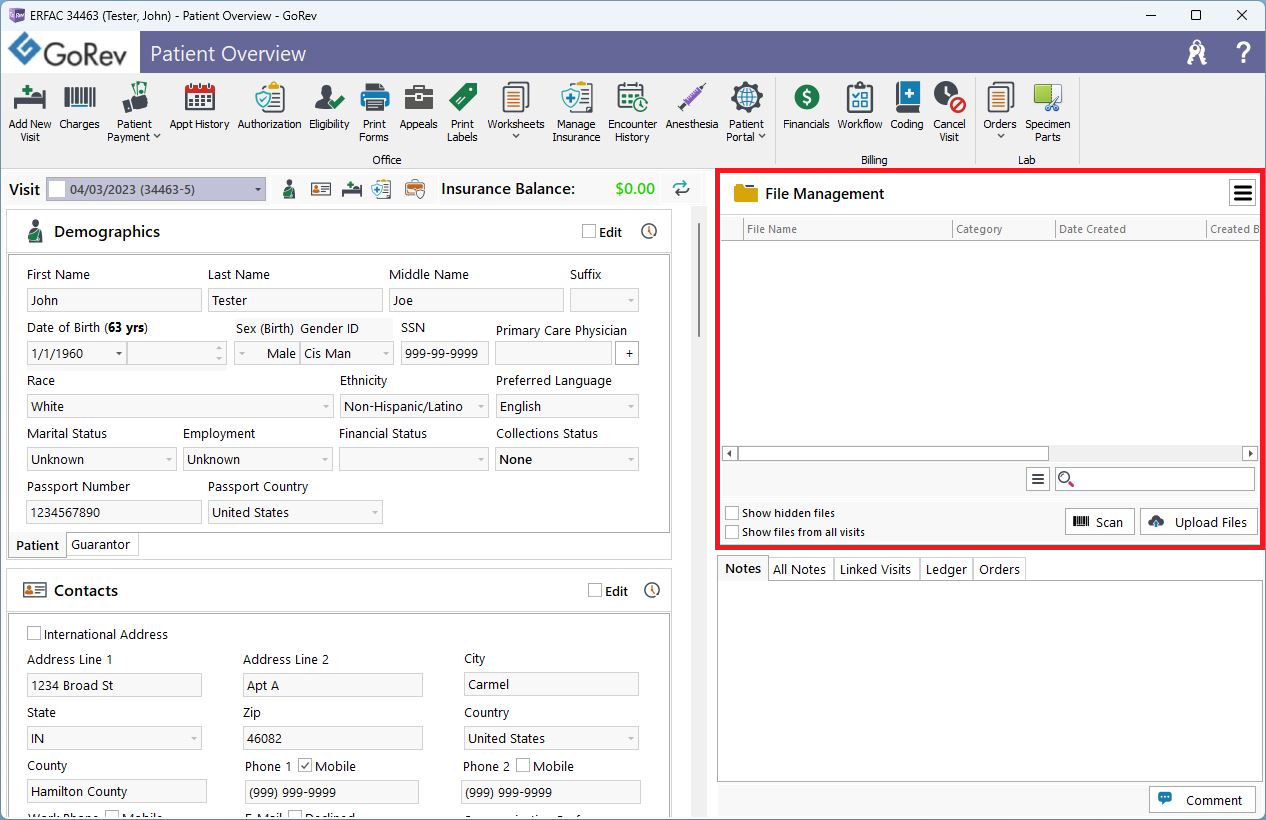Image resolution: width=1266 pixels, height=820 pixels.
Task: Check Show files from all visits
Action: point(732,532)
